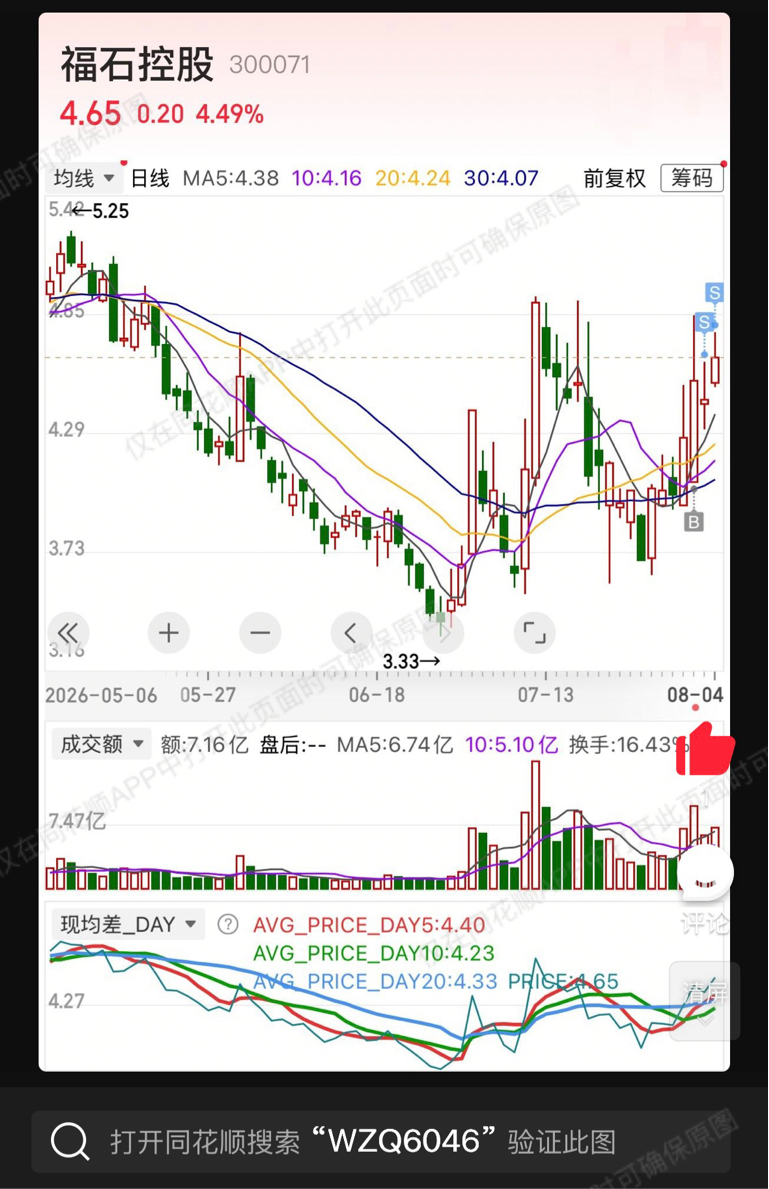Open fullscreen chart view icon
Screen dimensions: 769x1189
click(535, 632)
